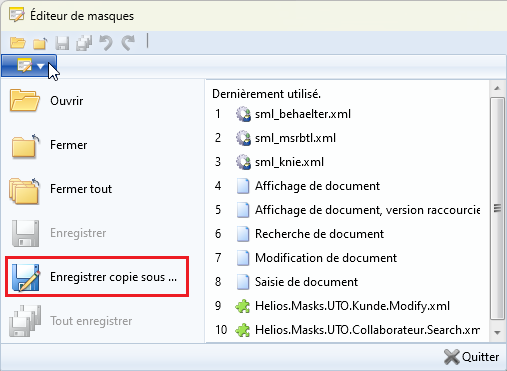Viewport: 507px width, 371px height.
Task: Click scrollbar down arrow in recent list
Action: (x=497, y=332)
